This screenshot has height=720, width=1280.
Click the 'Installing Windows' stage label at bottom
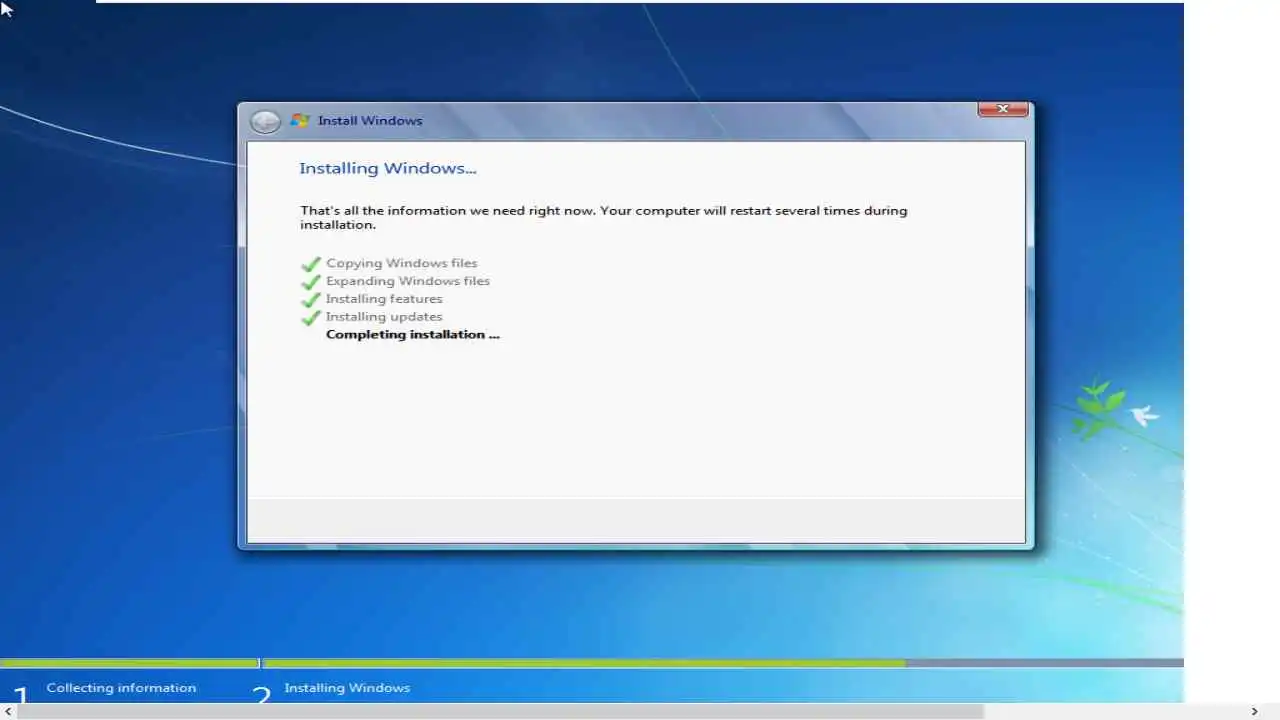pos(346,688)
